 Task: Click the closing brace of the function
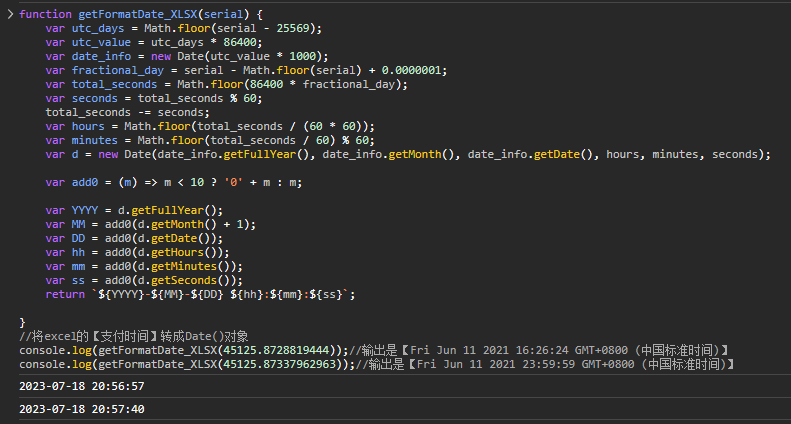22,322
